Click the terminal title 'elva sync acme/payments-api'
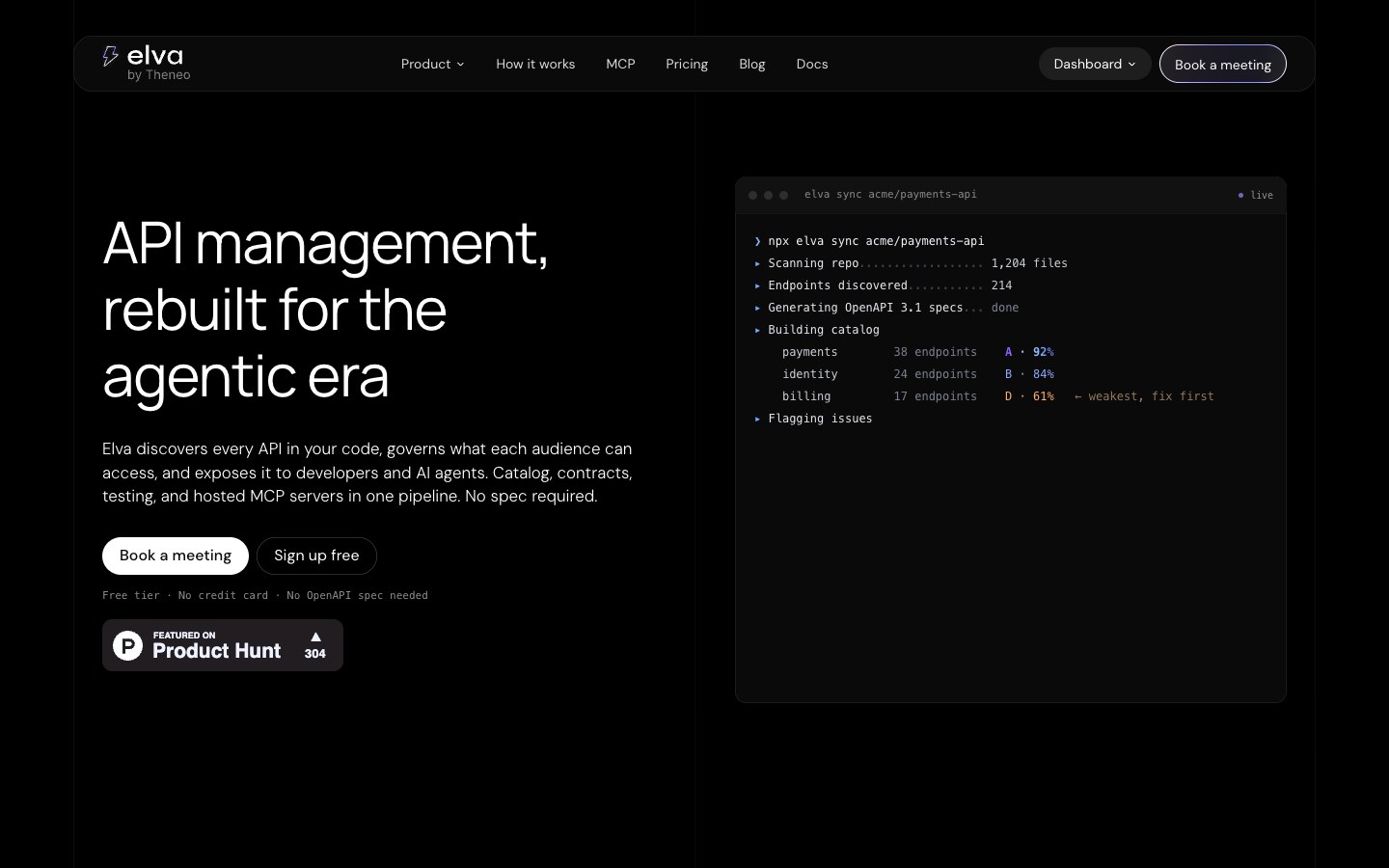 coord(890,195)
